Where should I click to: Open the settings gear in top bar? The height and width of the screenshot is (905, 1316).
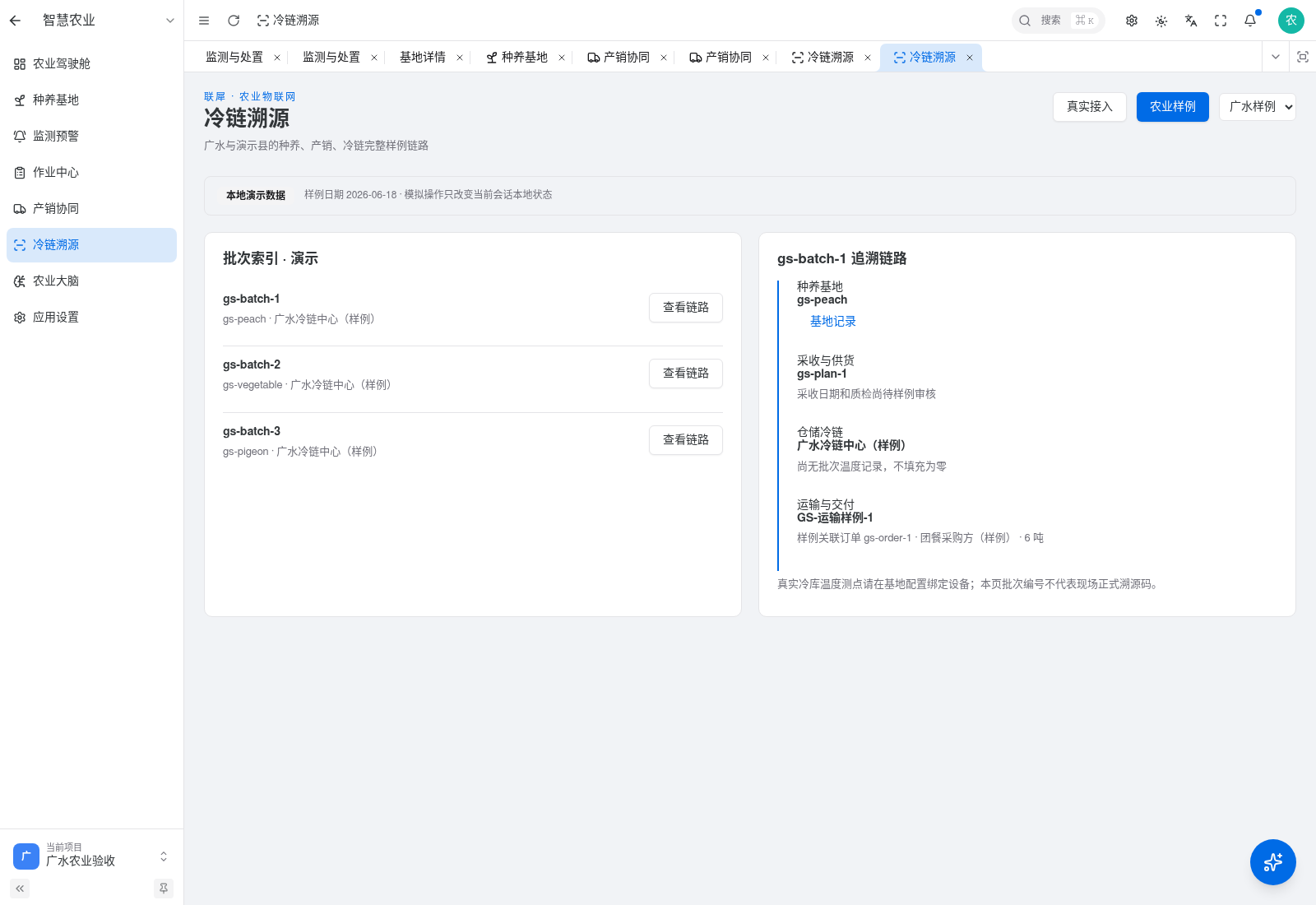tap(1132, 21)
